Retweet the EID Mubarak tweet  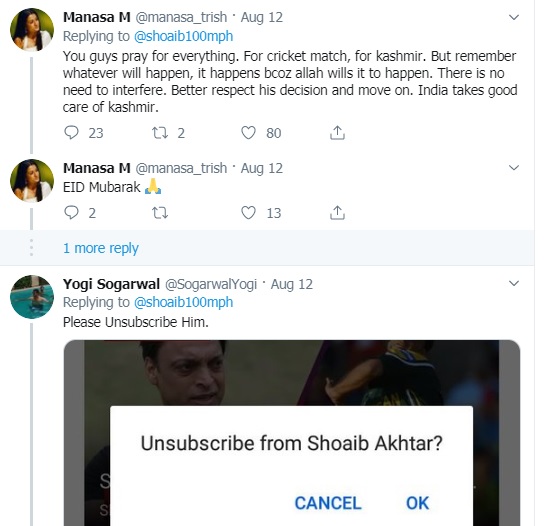160,212
